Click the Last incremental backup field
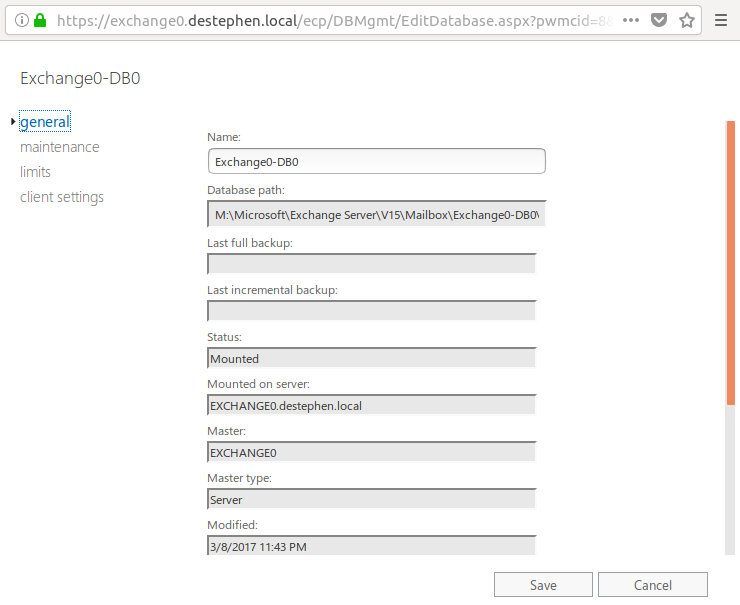The image size is (740, 605). [x=371, y=311]
